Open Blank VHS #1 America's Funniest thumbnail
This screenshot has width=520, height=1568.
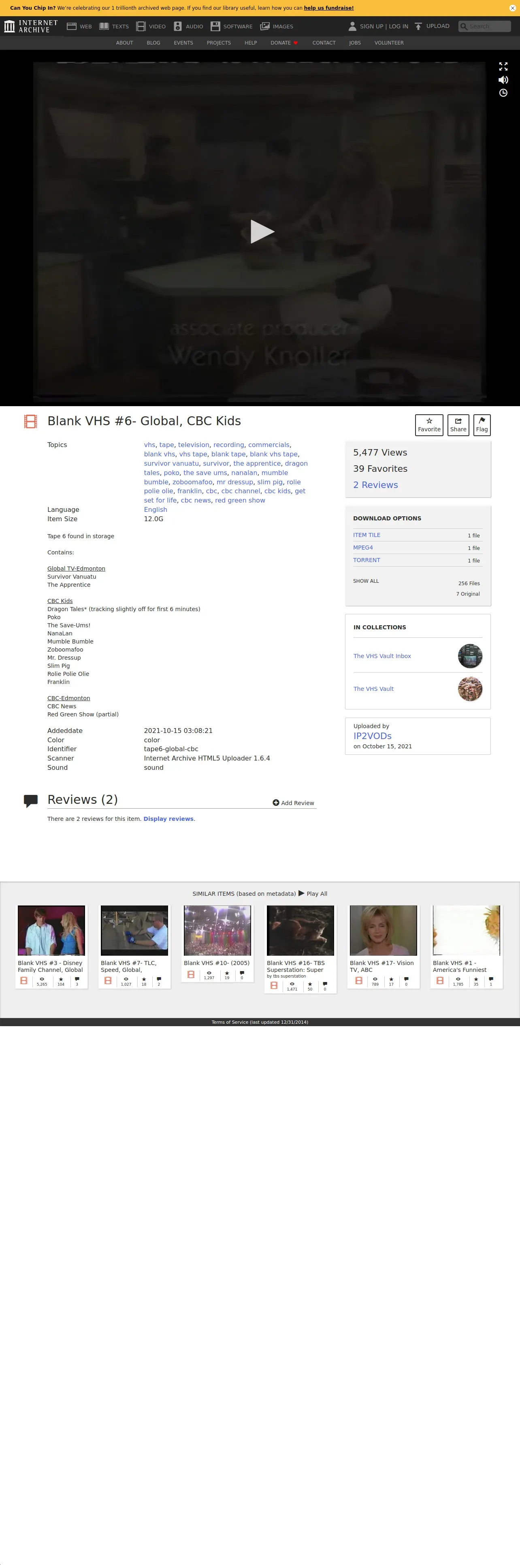pyautogui.click(x=467, y=930)
